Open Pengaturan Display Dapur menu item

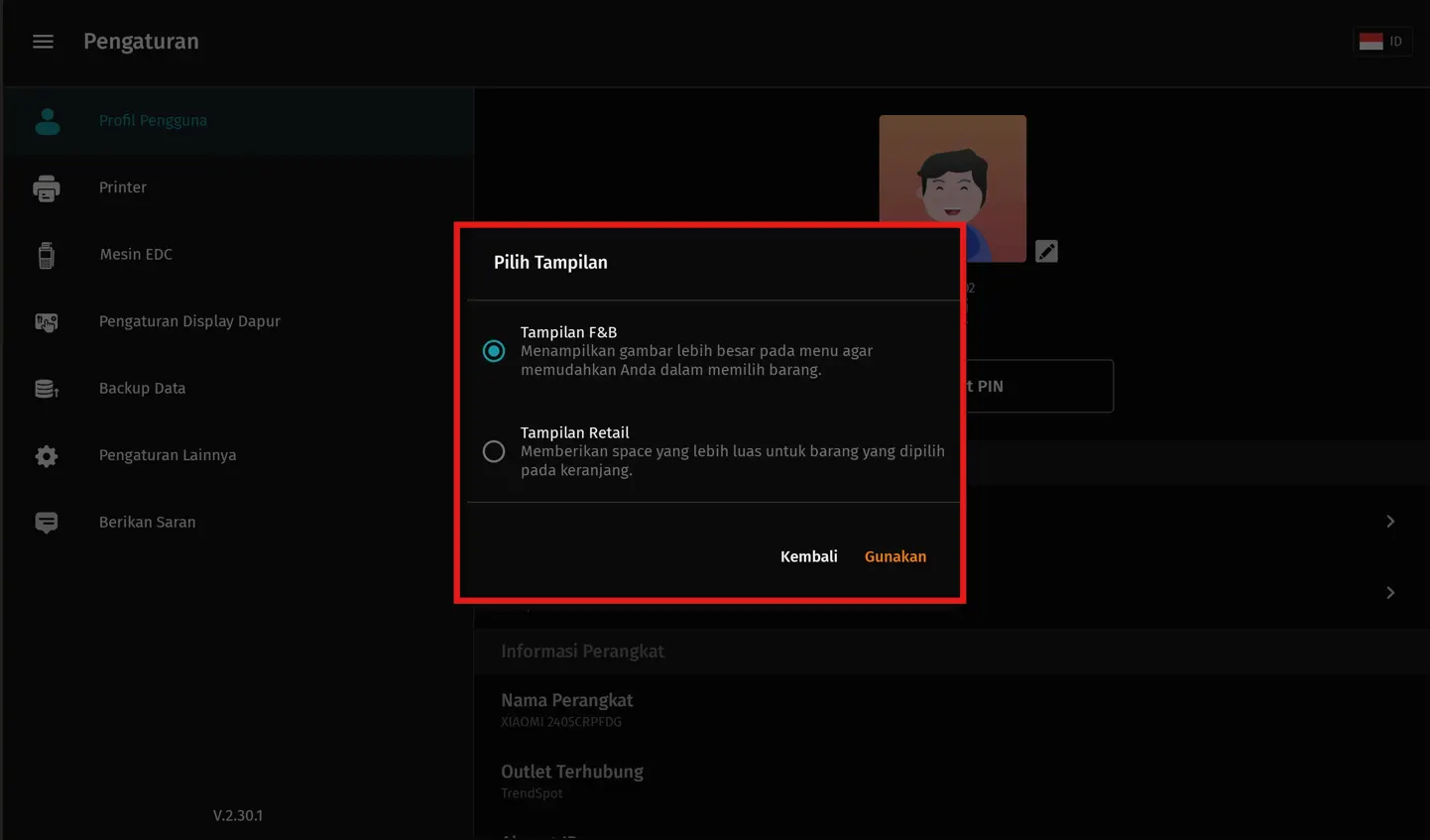[189, 321]
